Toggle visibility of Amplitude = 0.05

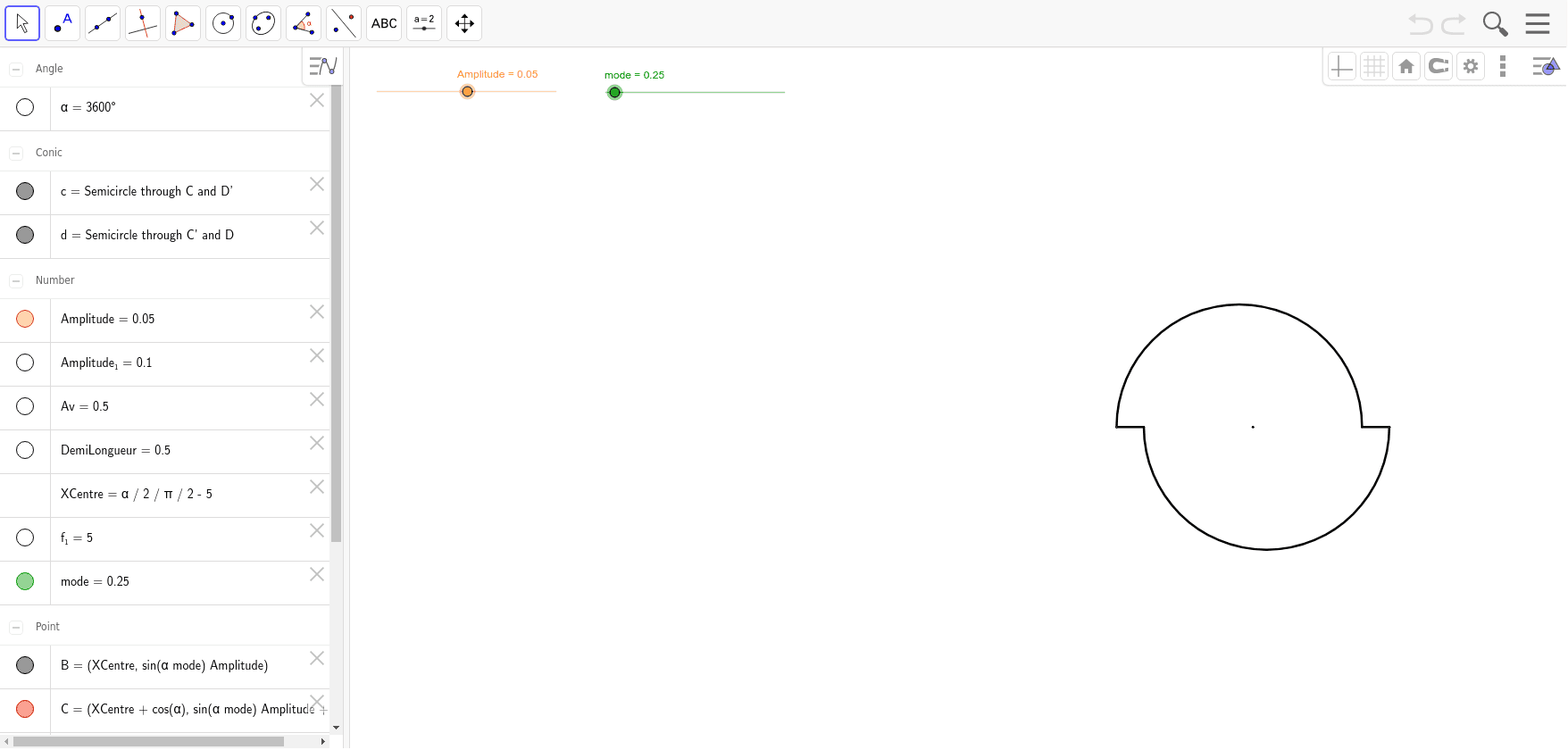tap(25, 319)
